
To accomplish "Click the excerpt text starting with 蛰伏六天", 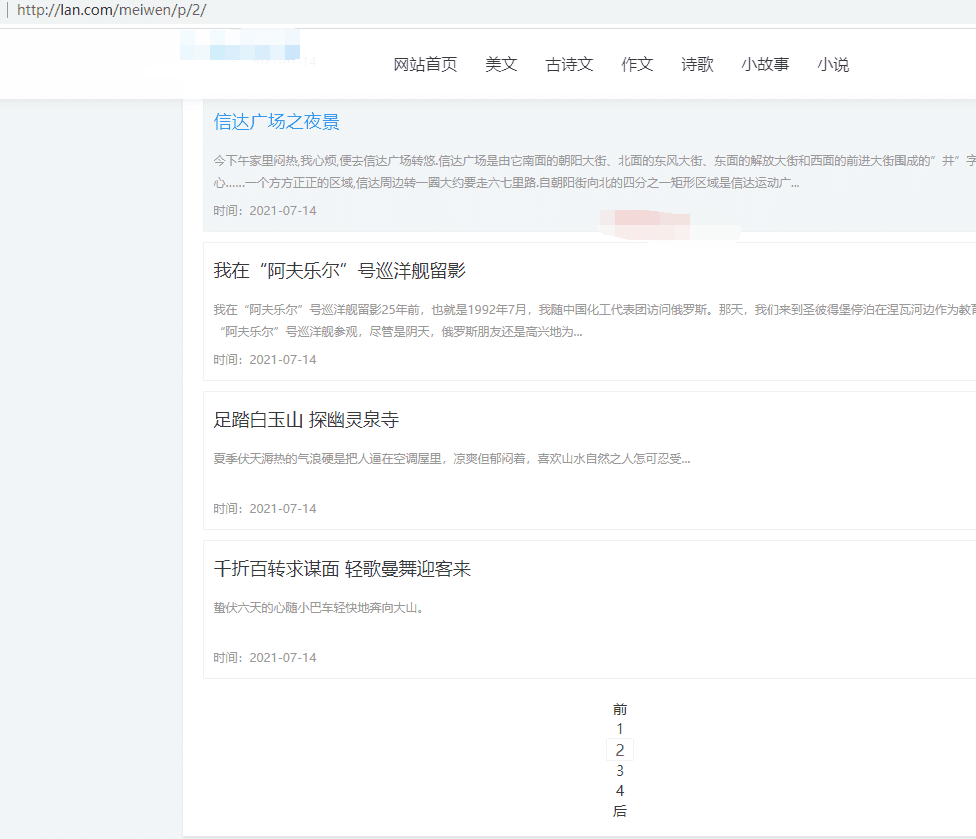I will 318,608.
